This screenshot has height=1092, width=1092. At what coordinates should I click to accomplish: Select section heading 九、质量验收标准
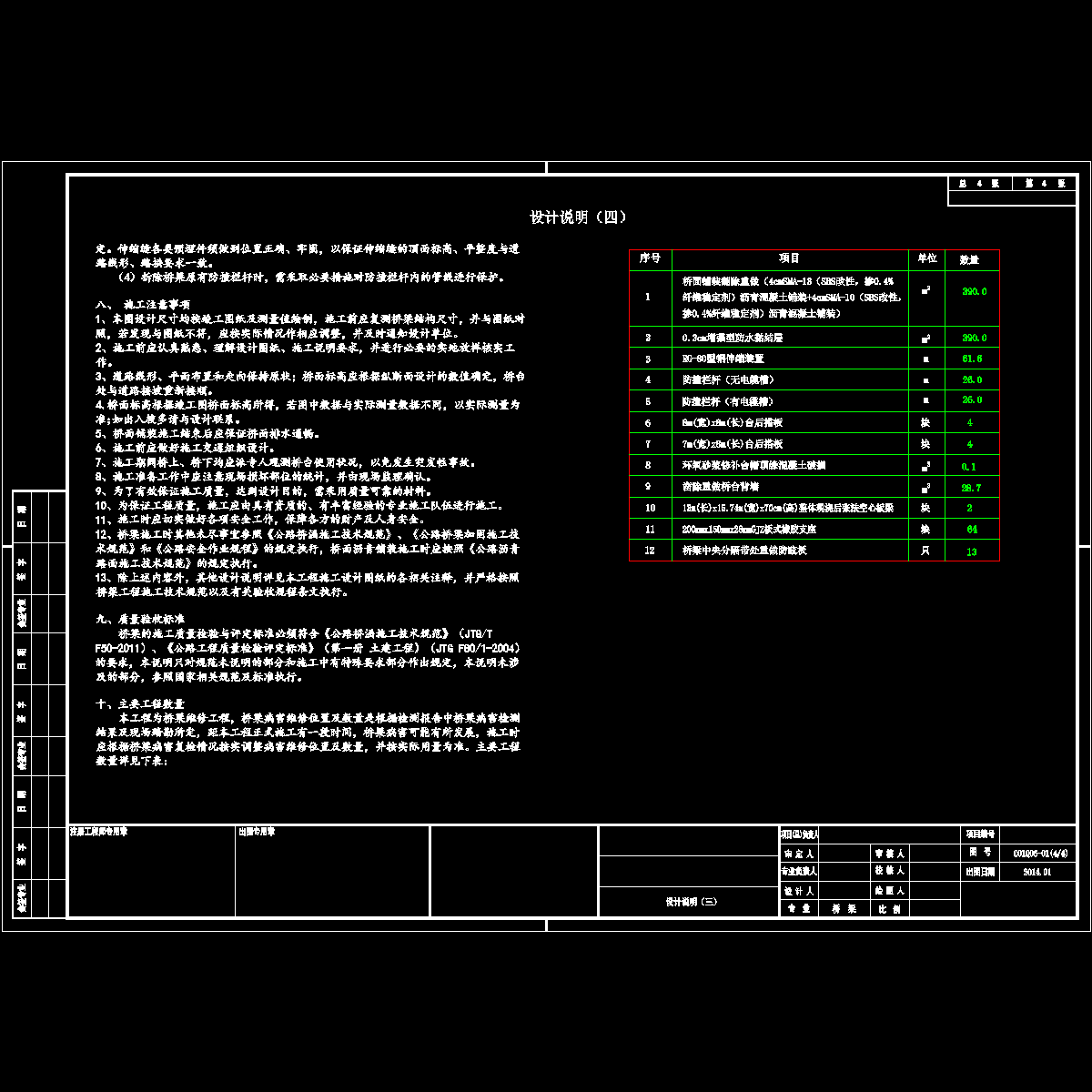tap(140, 618)
